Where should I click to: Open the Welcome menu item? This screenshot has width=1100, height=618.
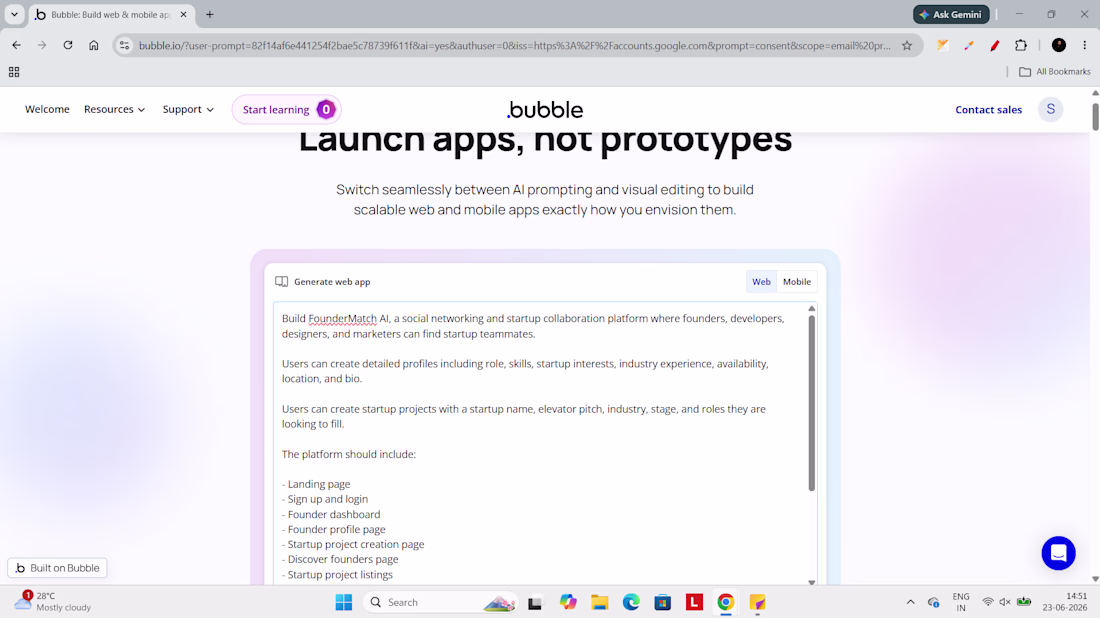[47, 109]
